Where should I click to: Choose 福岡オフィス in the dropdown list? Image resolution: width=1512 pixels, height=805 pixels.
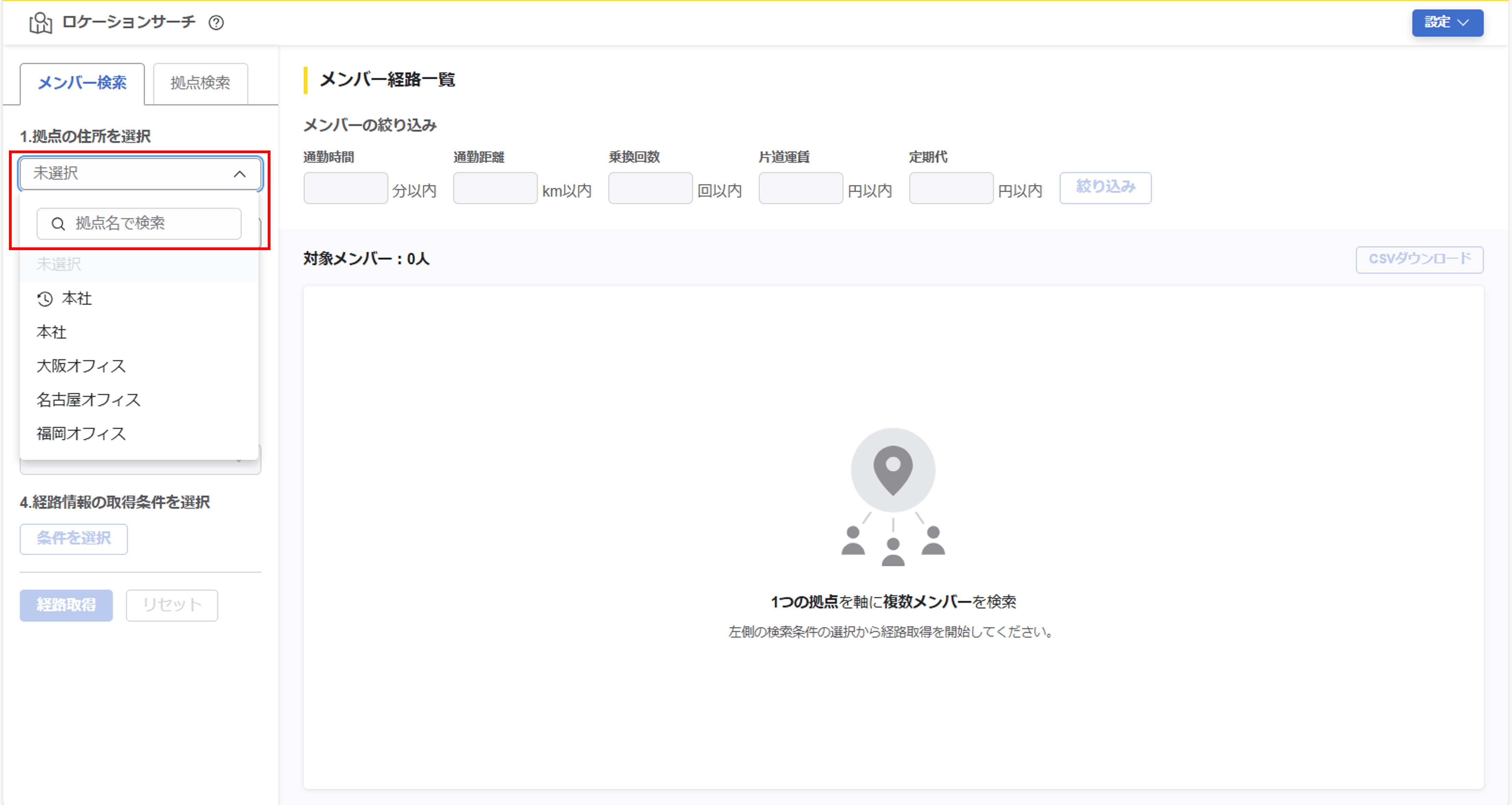[x=80, y=434]
